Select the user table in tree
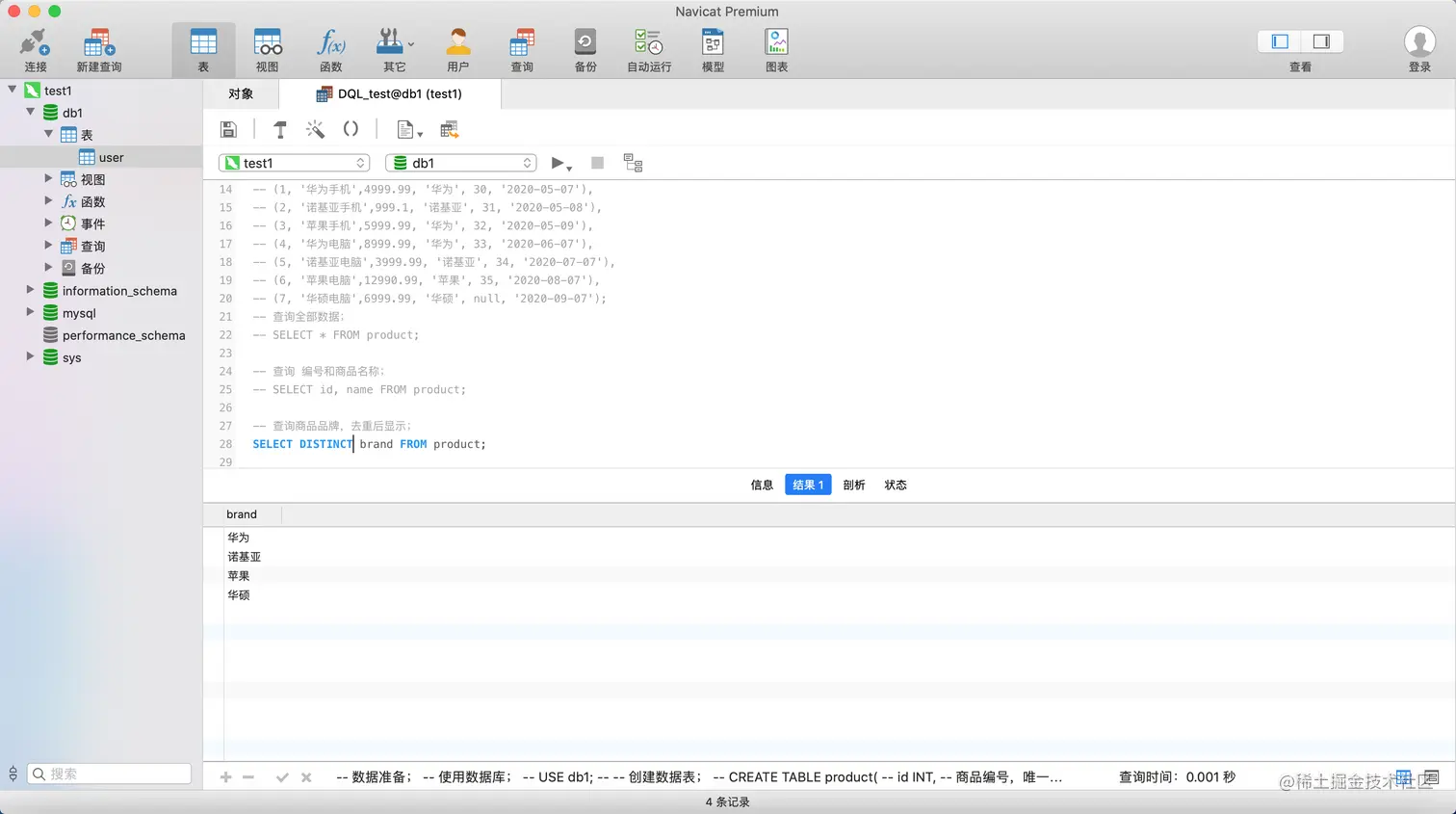The image size is (1456, 814). [x=101, y=157]
